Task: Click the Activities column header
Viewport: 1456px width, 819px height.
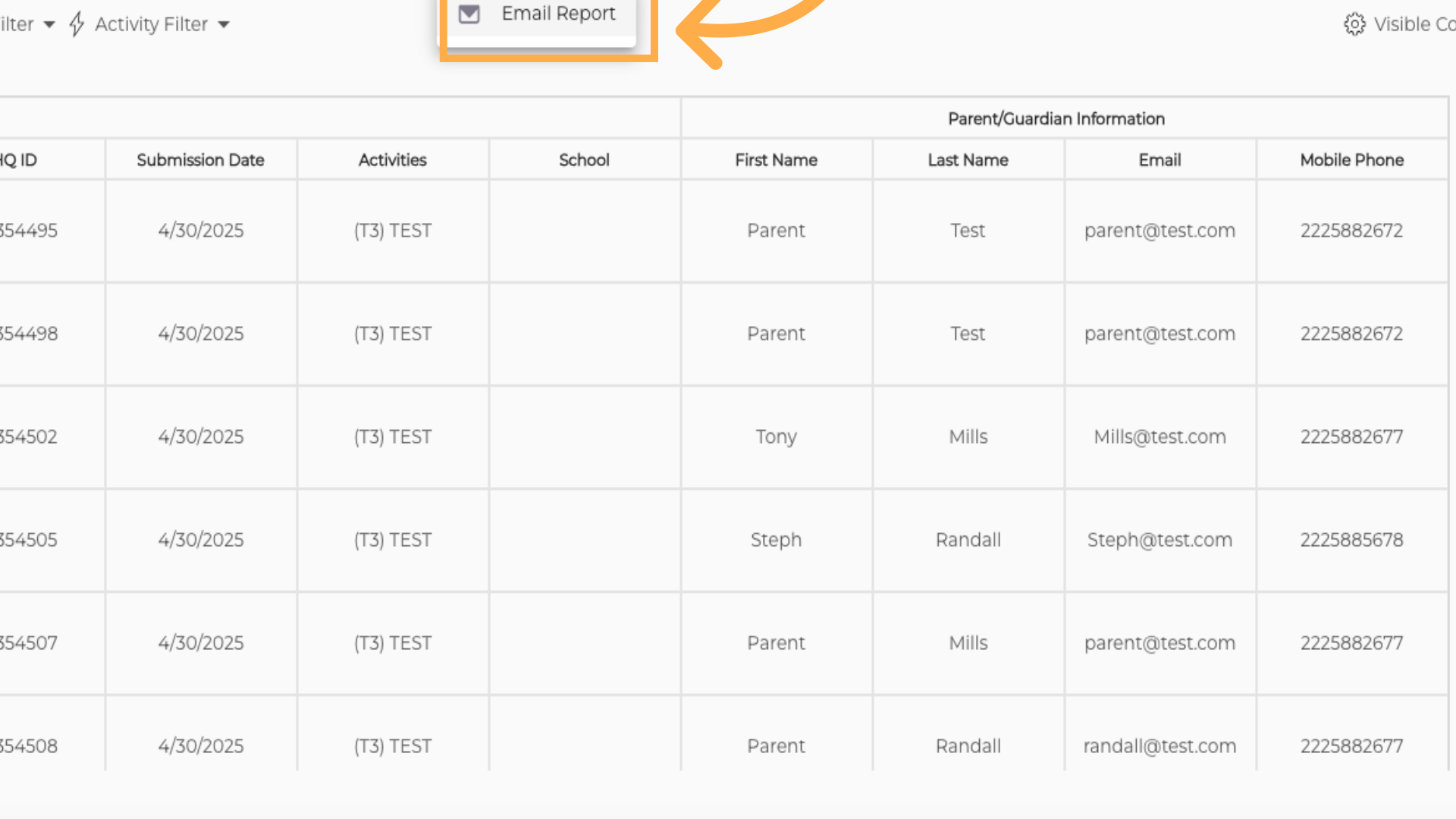Action: pyautogui.click(x=393, y=160)
